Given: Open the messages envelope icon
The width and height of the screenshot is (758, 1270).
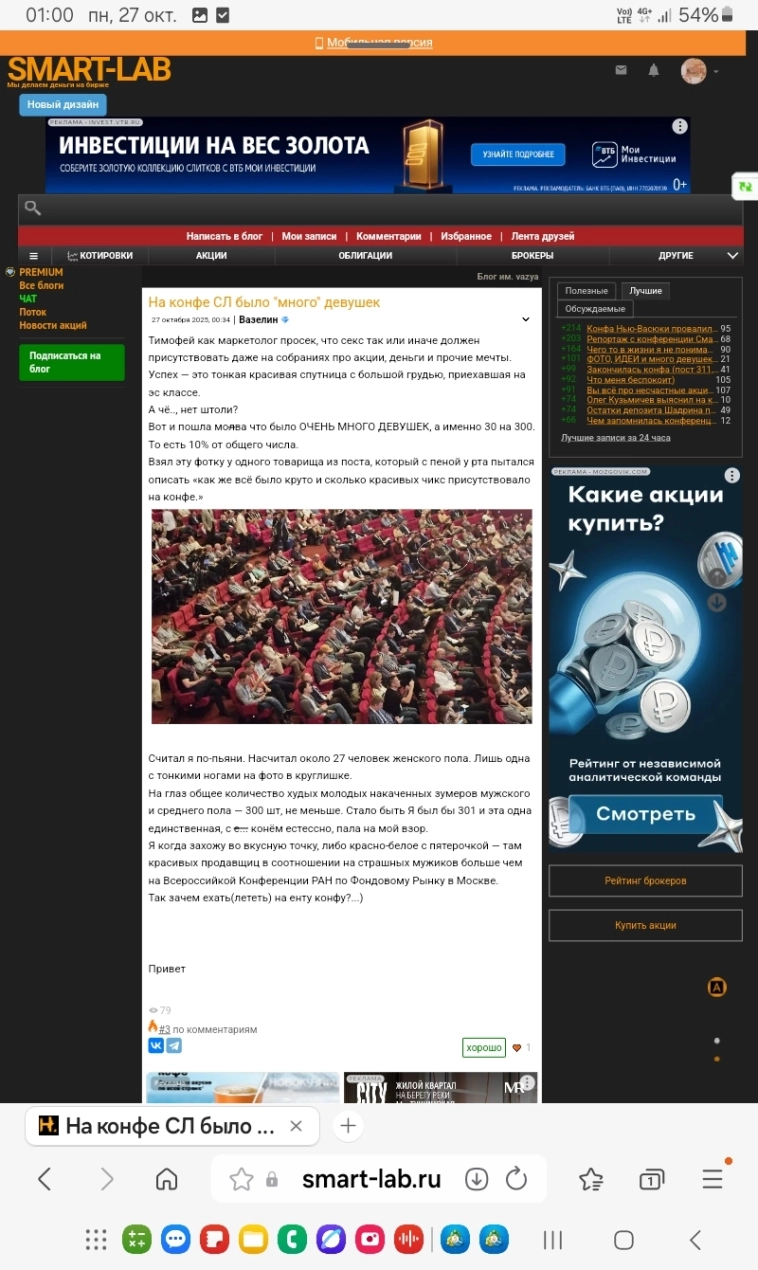Looking at the screenshot, I should (x=621, y=70).
